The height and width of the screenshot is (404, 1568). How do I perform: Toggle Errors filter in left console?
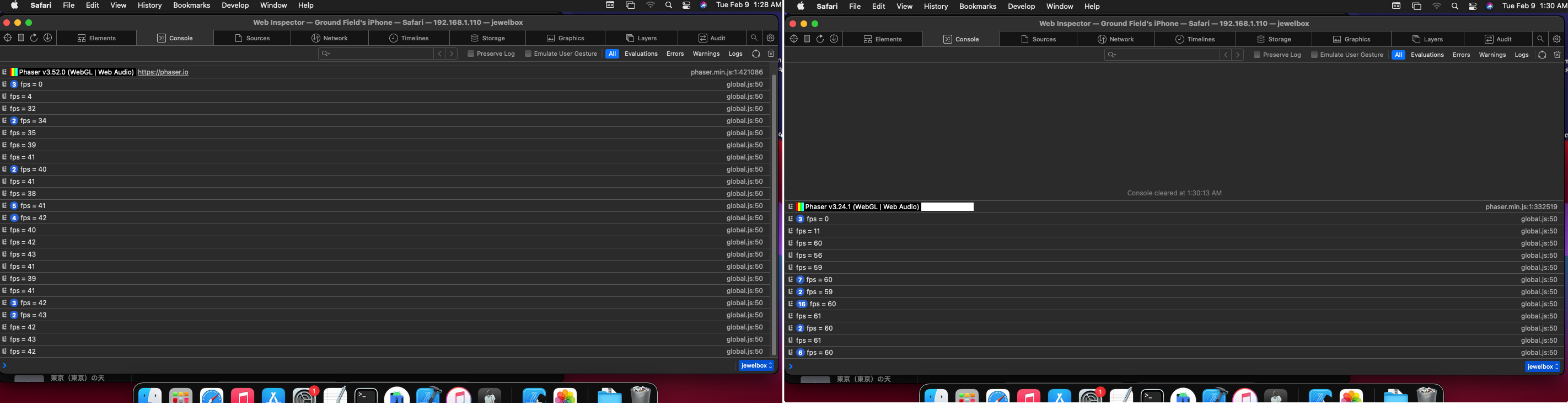(x=675, y=54)
